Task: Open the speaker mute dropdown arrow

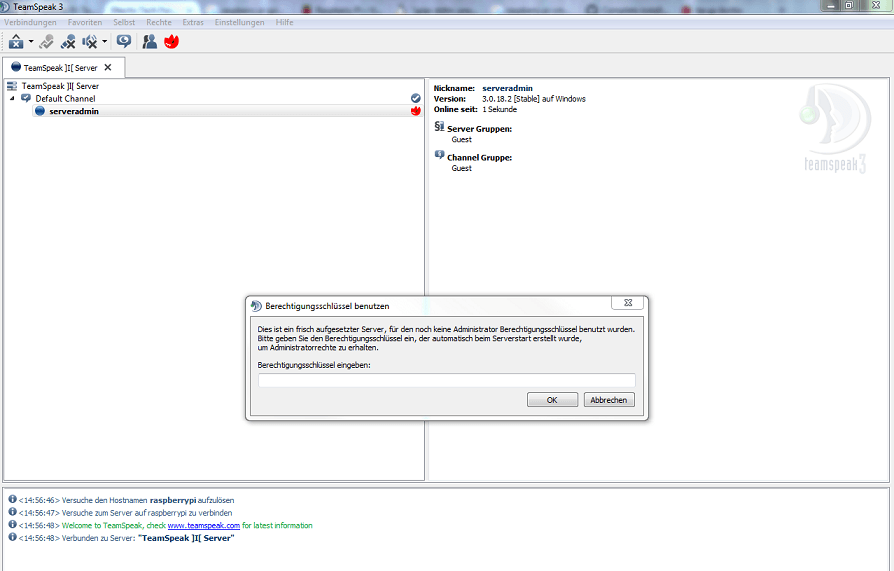Action: pos(104,42)
